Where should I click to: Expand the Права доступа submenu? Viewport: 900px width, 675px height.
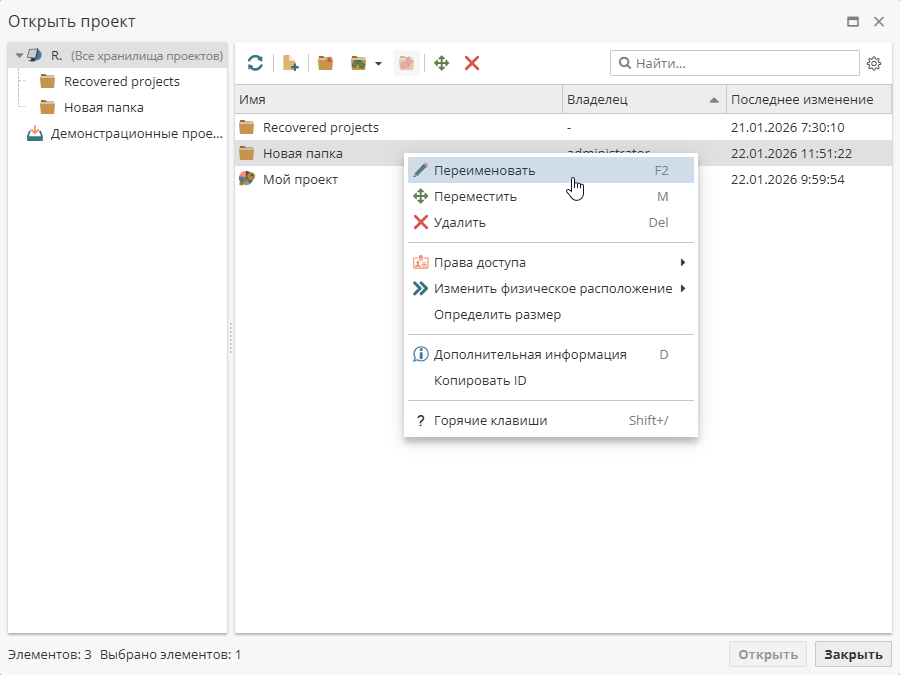pyautogui.click(x=683, y=262)
